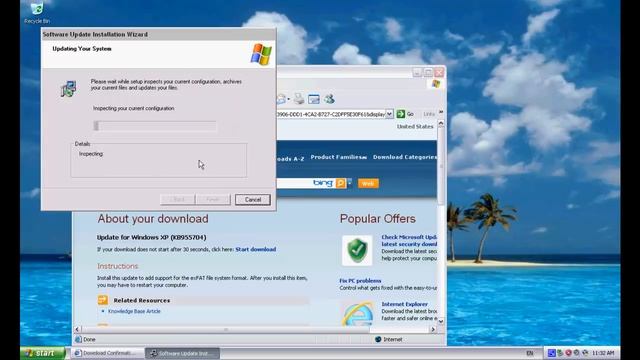Open the Bing search options dropdown arrow
This screenshot has height=360, width=640.
tap(349, 182)
